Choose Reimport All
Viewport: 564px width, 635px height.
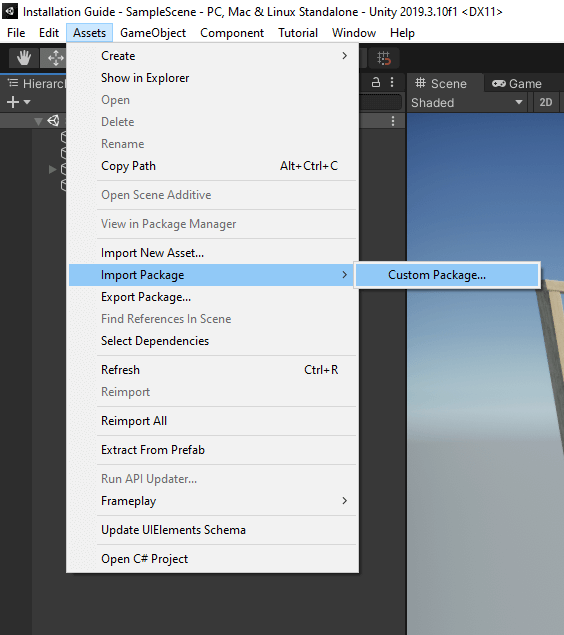[213, 421]
